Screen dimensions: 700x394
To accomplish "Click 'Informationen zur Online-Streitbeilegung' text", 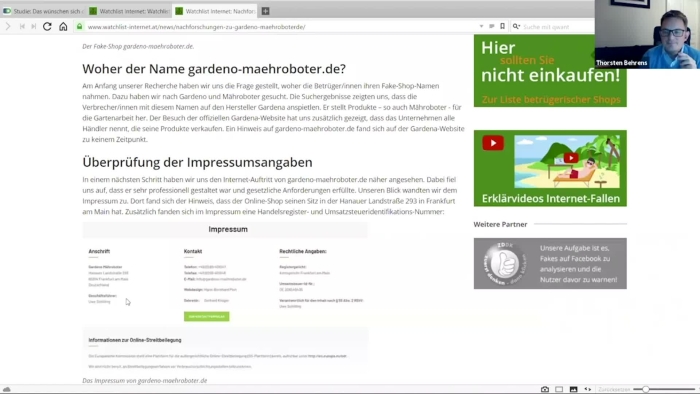I will pos(135,340).
